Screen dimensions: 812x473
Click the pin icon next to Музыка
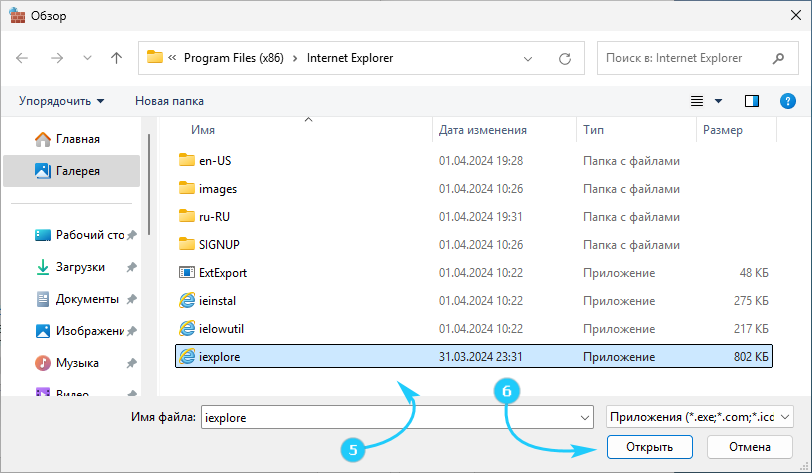click(132, 363)
